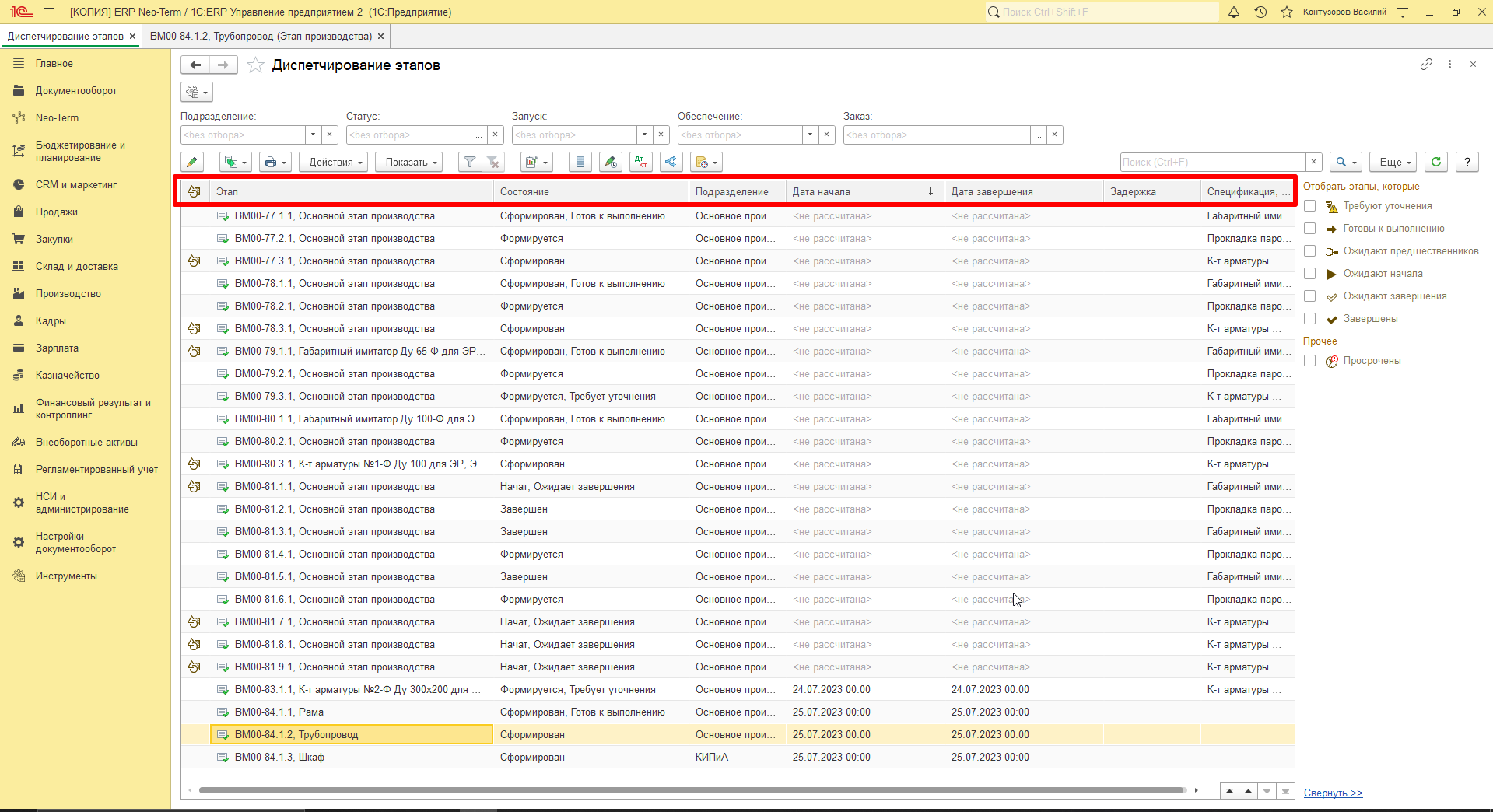This screenshot has width=1493, height=812.
Task: Open notifications bell icon
Action: click(1234, 12)
